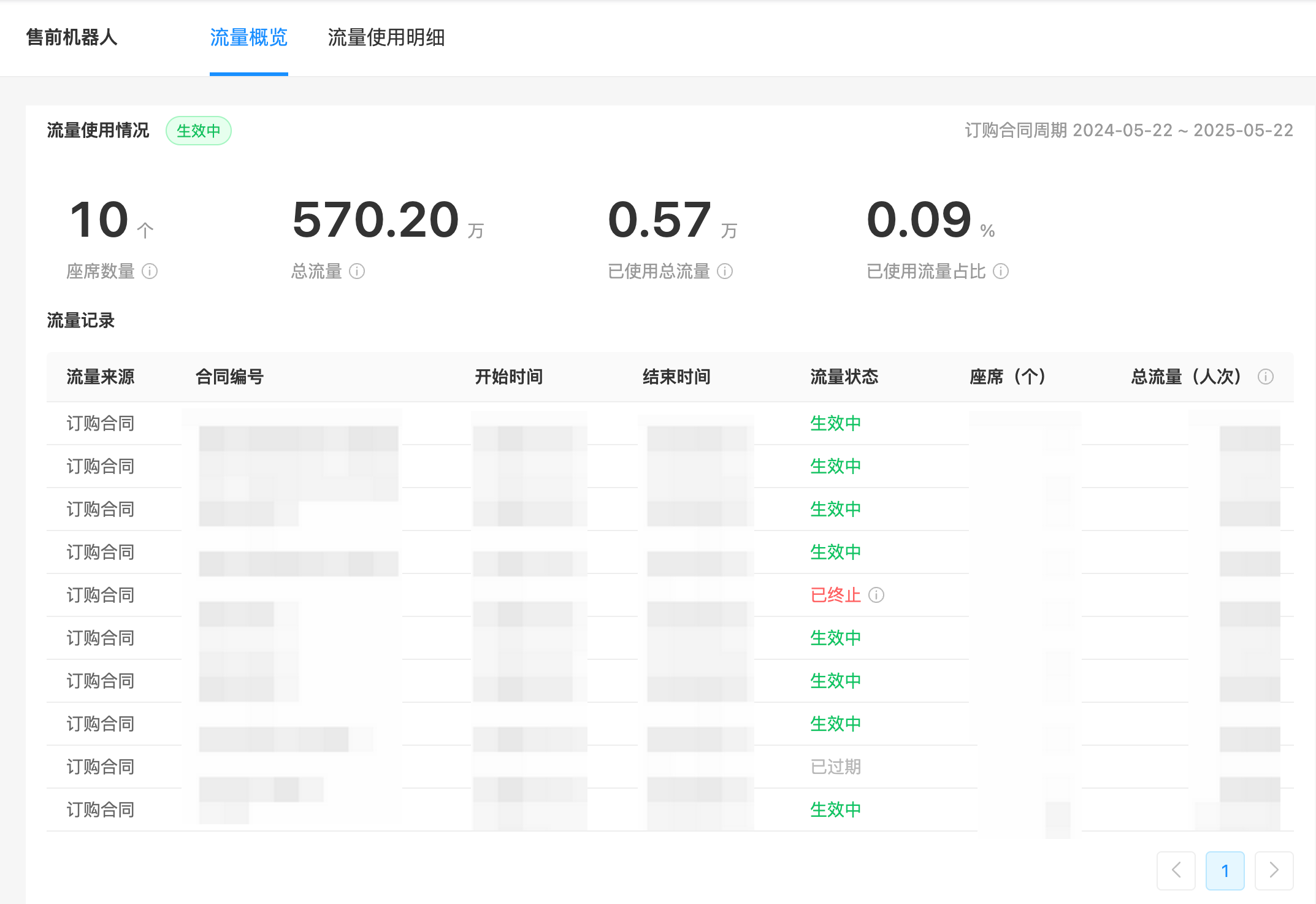Click the red 已终止 status text
Image resolution: width=1316 pixels, height=904 pixels.
click(x=836, y=595)
